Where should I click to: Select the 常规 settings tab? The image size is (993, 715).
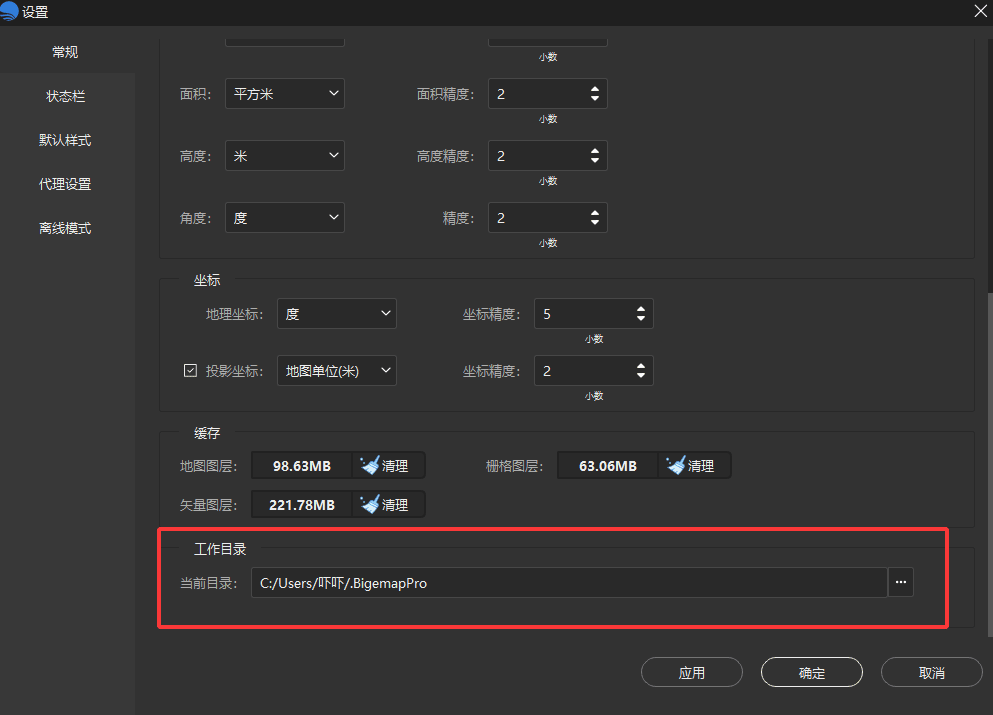pos(66,52)
